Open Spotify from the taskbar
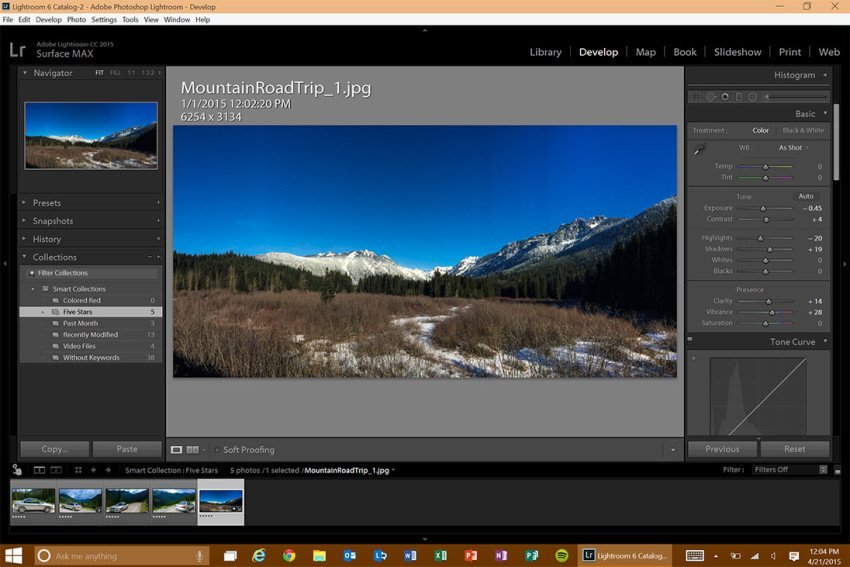Screen dimensions: 850x567 [x=562, y=556]
